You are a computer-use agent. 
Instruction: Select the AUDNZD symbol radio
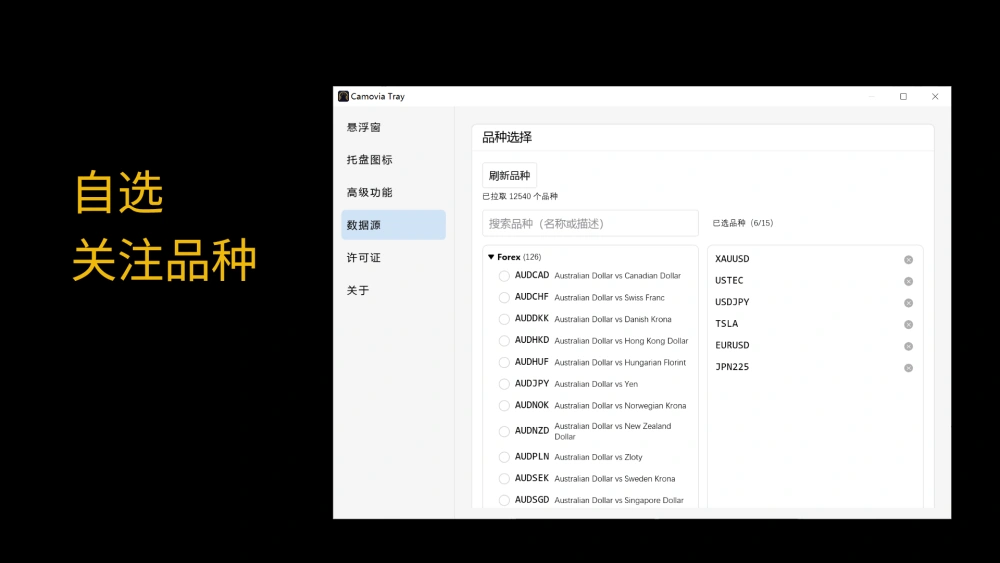click(504, 432)
